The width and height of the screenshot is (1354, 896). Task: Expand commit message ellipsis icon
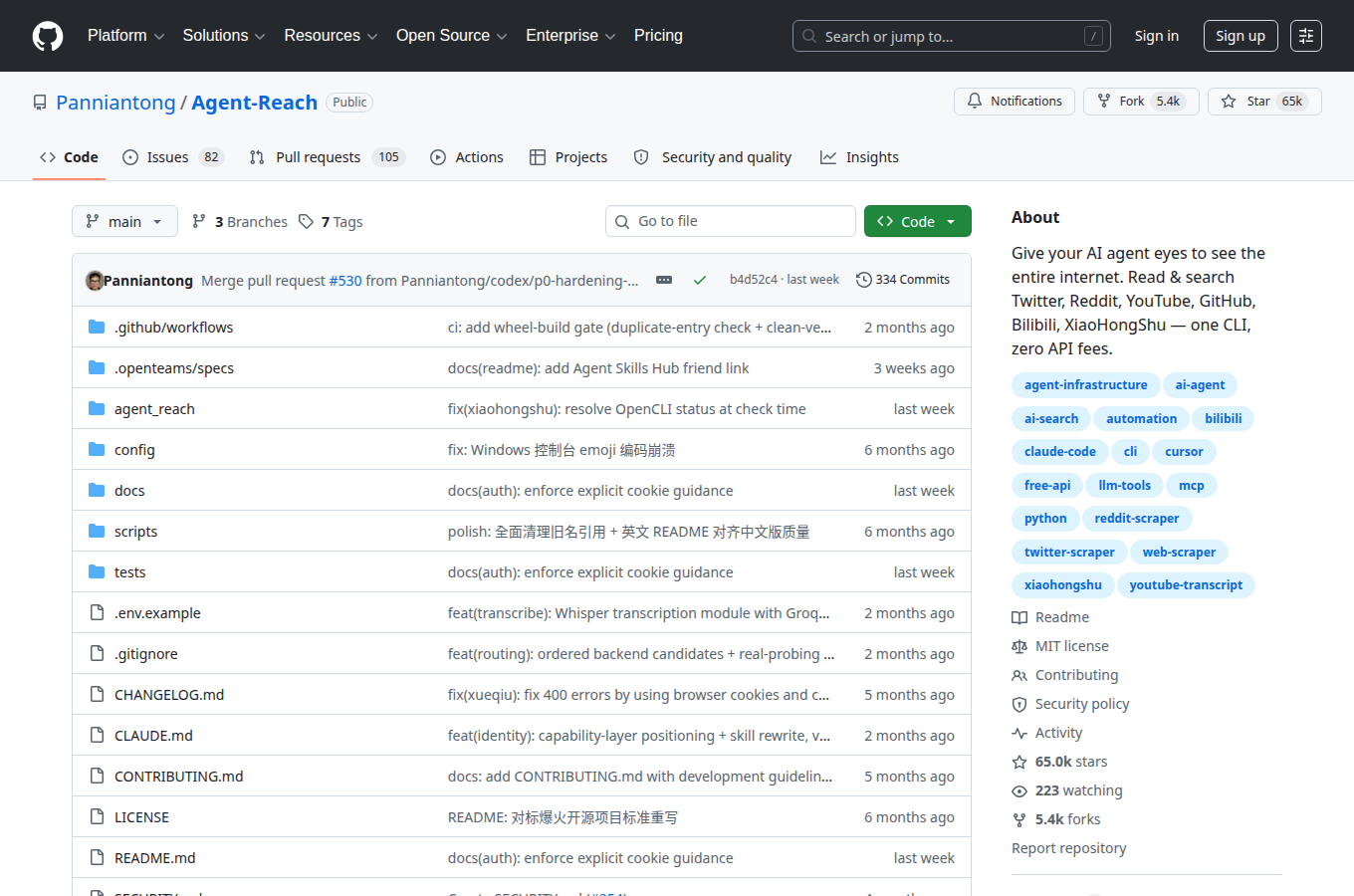(664, 280)
